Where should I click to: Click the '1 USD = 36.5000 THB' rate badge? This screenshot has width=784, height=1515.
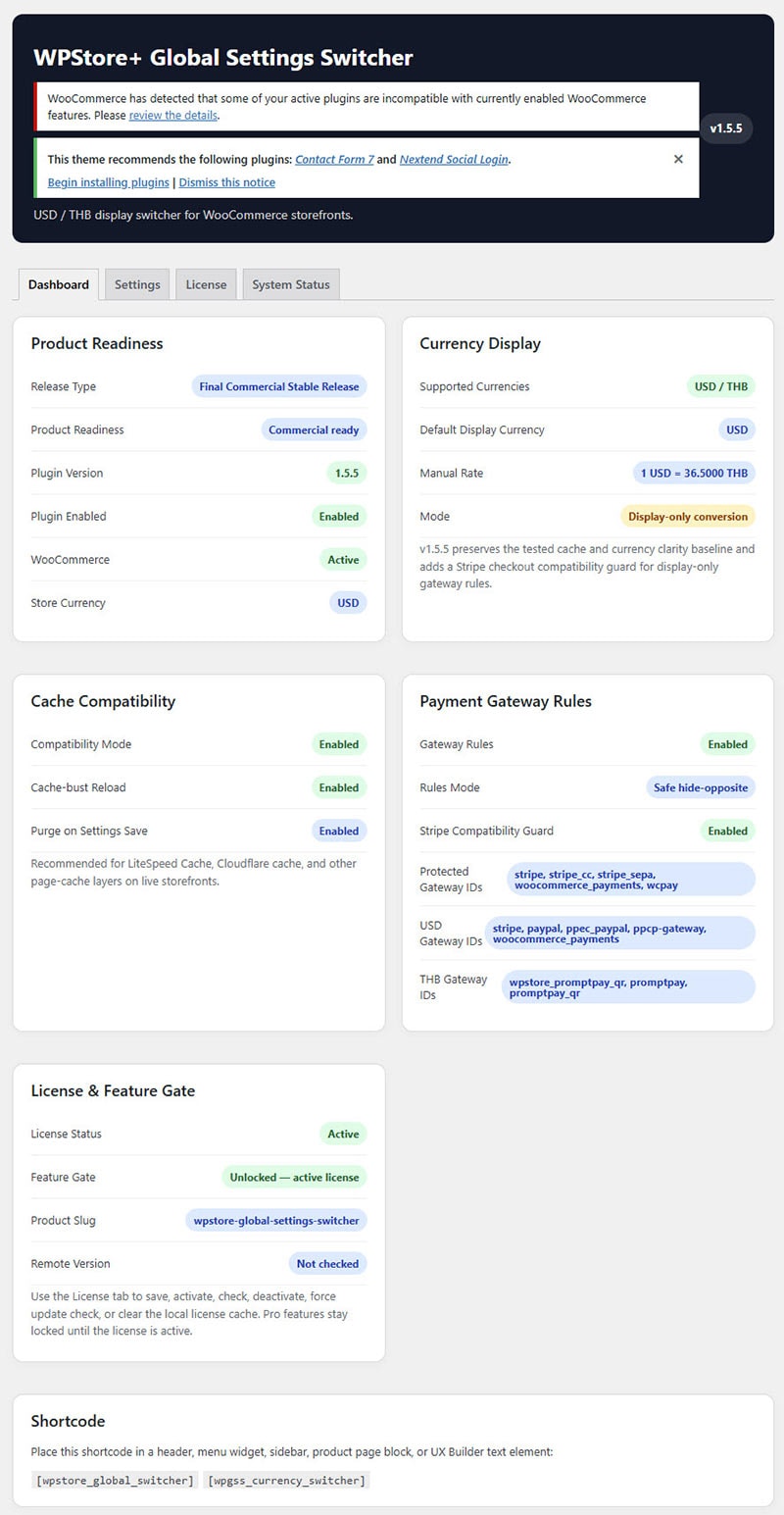pos(695,473)
